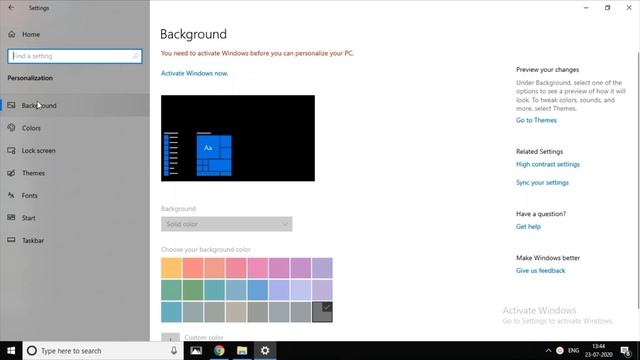Pick the selected dark gray swatch with checkmark
The image size is (640, 360).
pyautogui.click(x=322, y=312)
